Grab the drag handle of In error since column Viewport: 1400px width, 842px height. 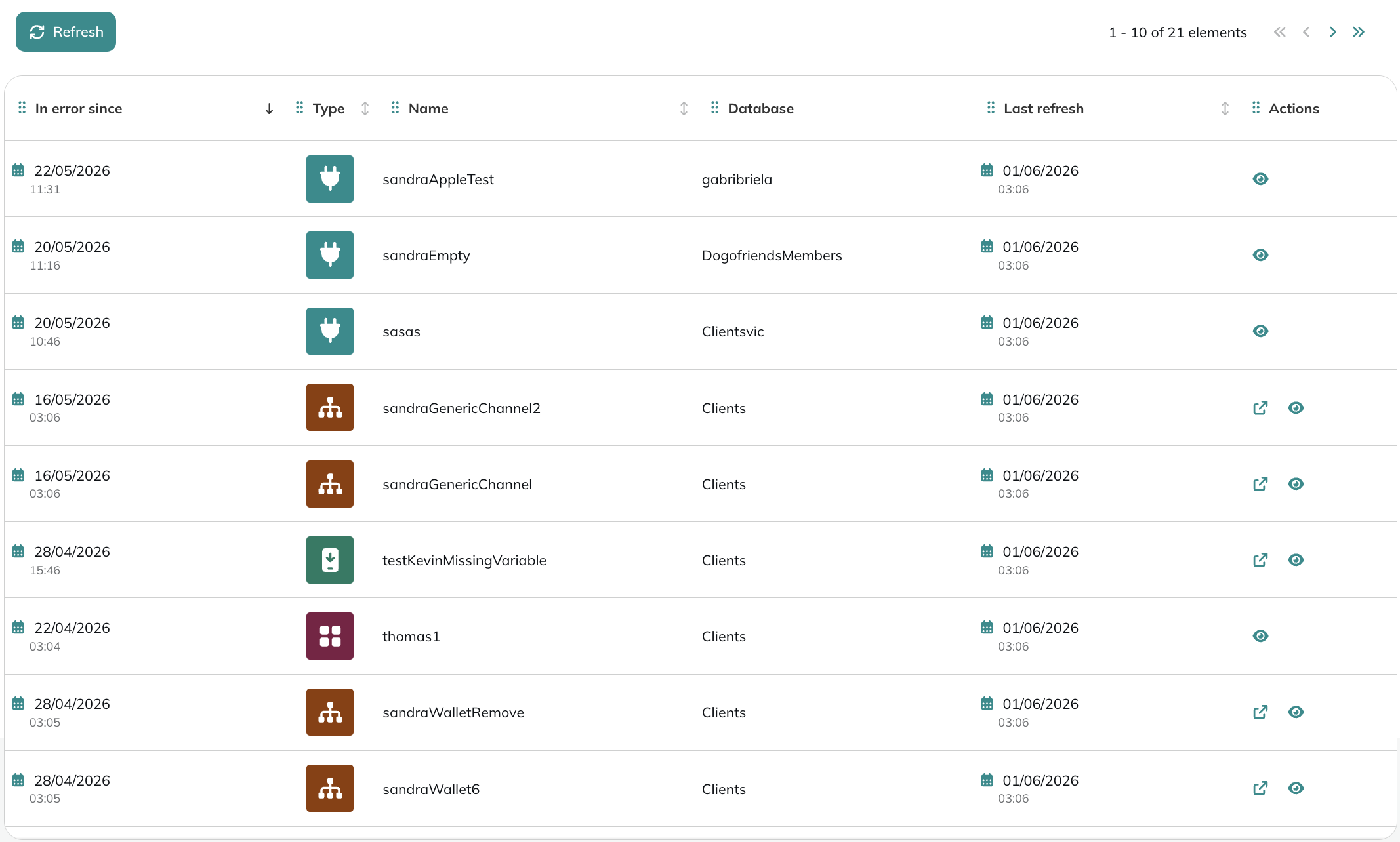[22, 108]
